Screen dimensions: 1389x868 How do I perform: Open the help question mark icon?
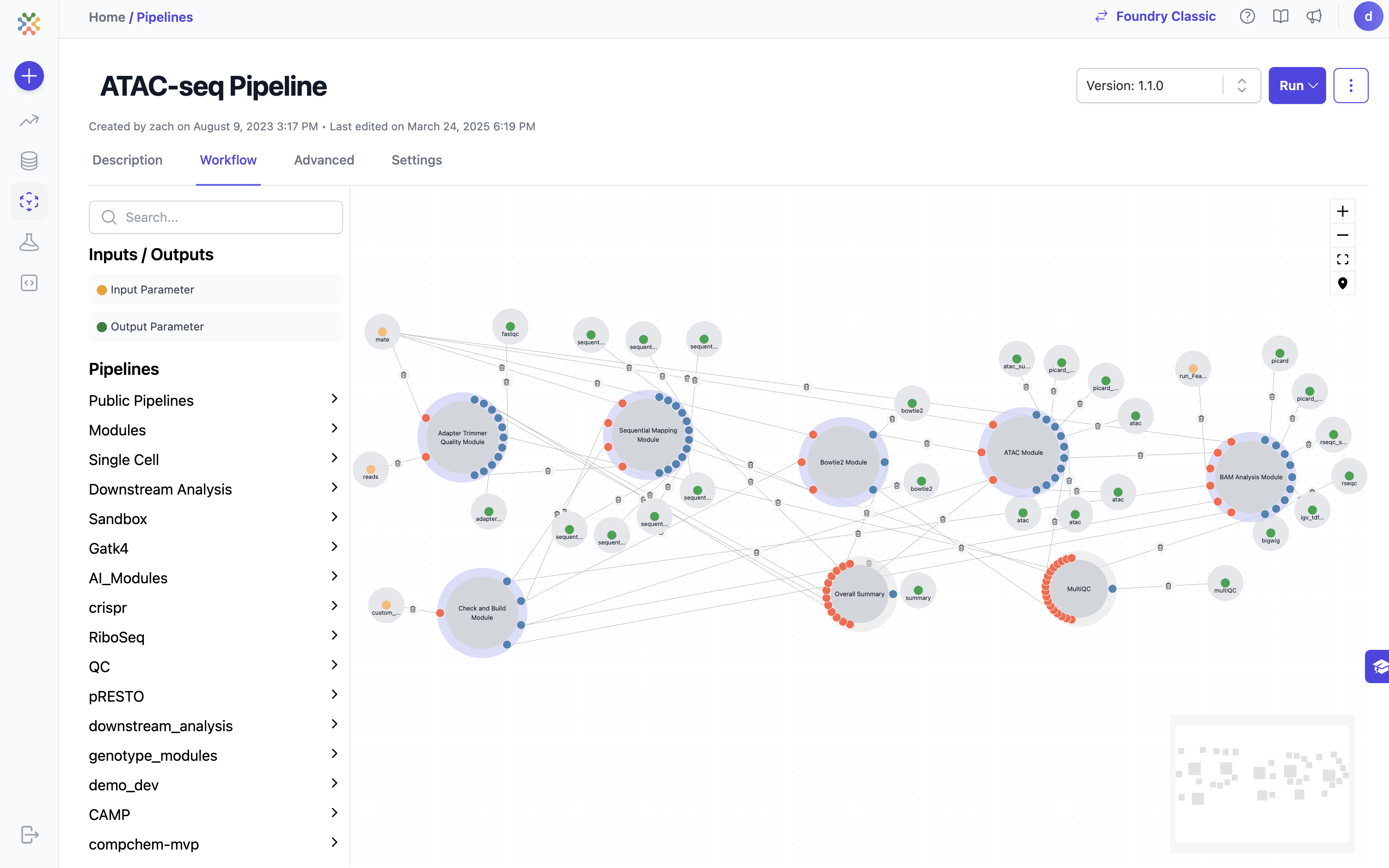[x=1247, y=17]
